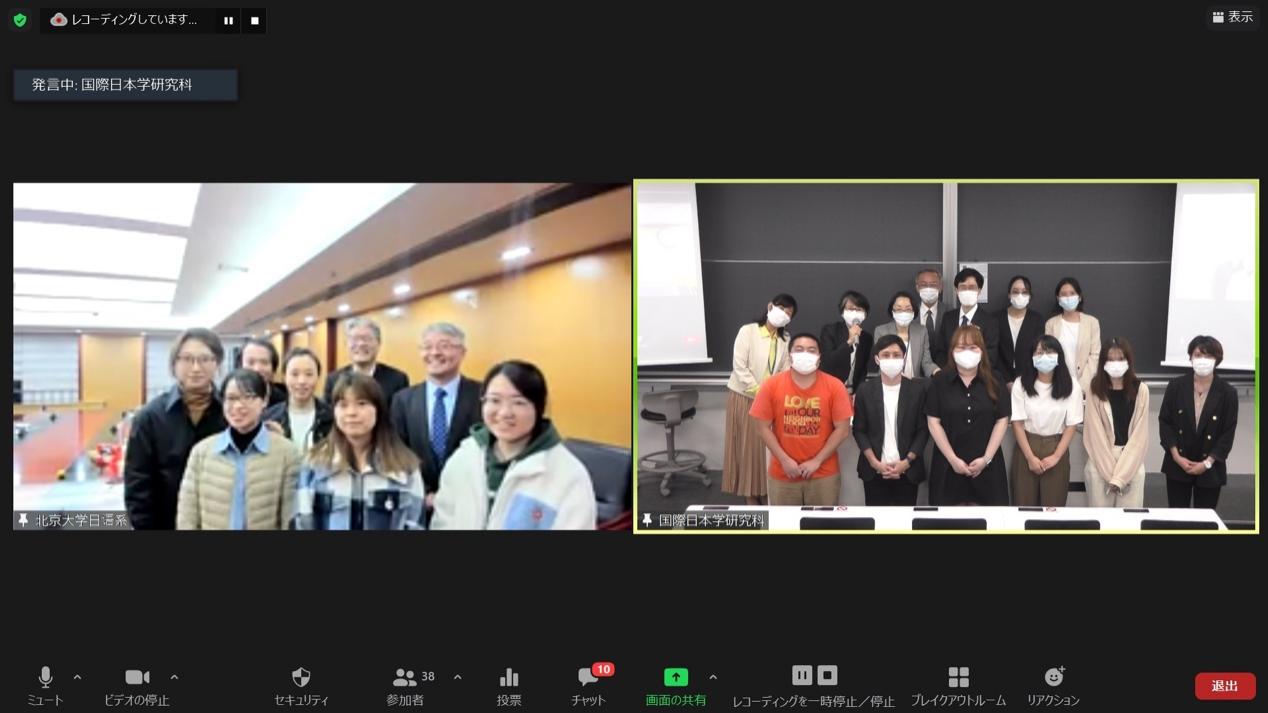The image size is (1268, 713).
Task: Expand audio options next to ミュート
Action: [77, 677]
